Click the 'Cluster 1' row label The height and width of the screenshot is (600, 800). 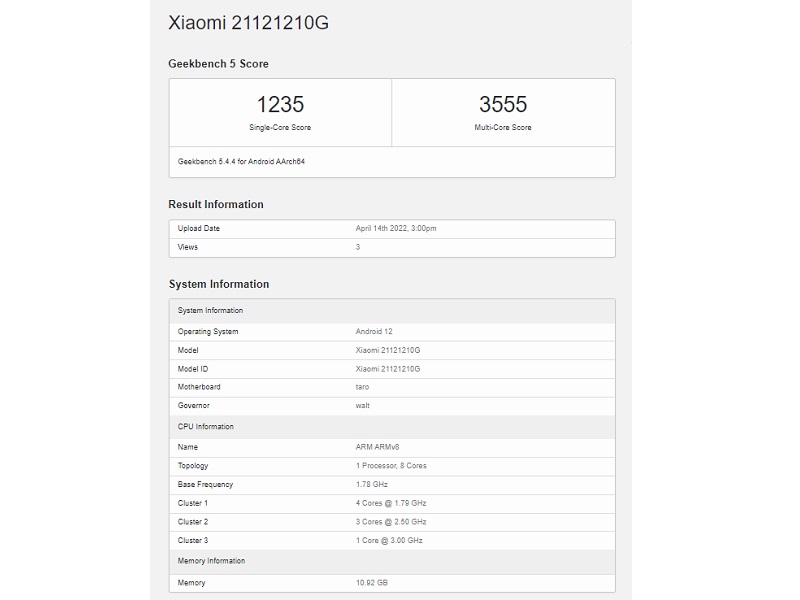tap(193, 504)
